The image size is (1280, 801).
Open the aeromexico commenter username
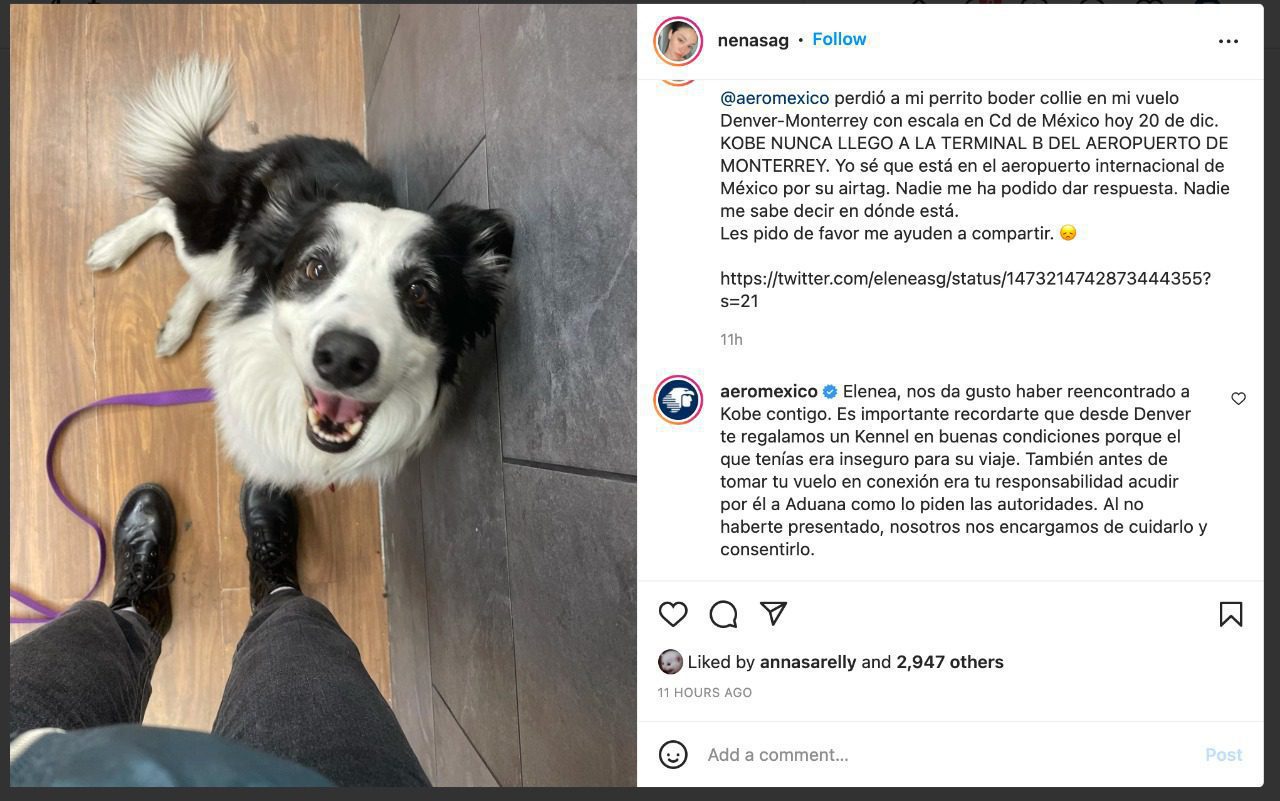[769, 391]
